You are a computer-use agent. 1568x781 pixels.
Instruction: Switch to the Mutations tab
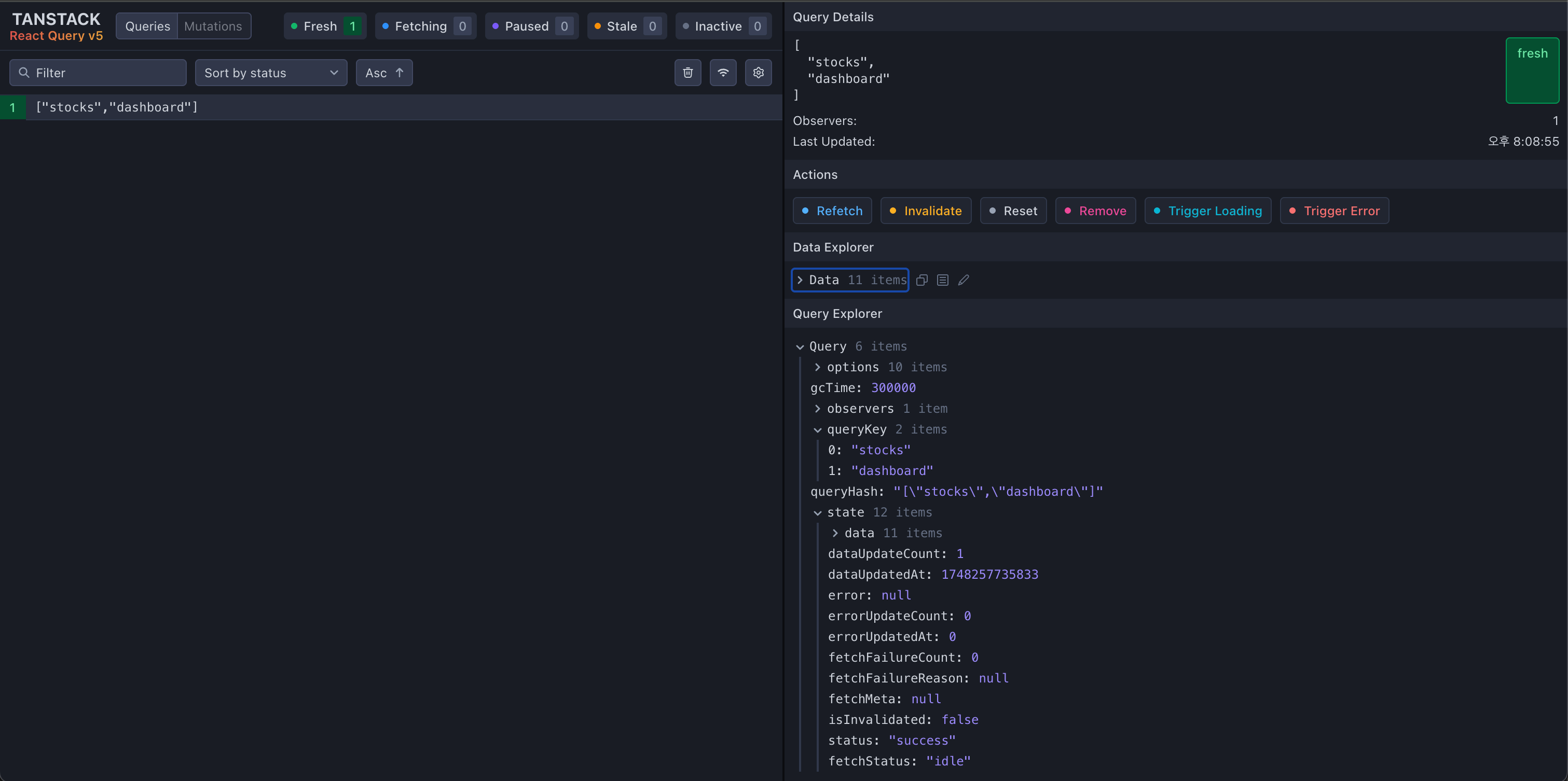pos(213,26)
